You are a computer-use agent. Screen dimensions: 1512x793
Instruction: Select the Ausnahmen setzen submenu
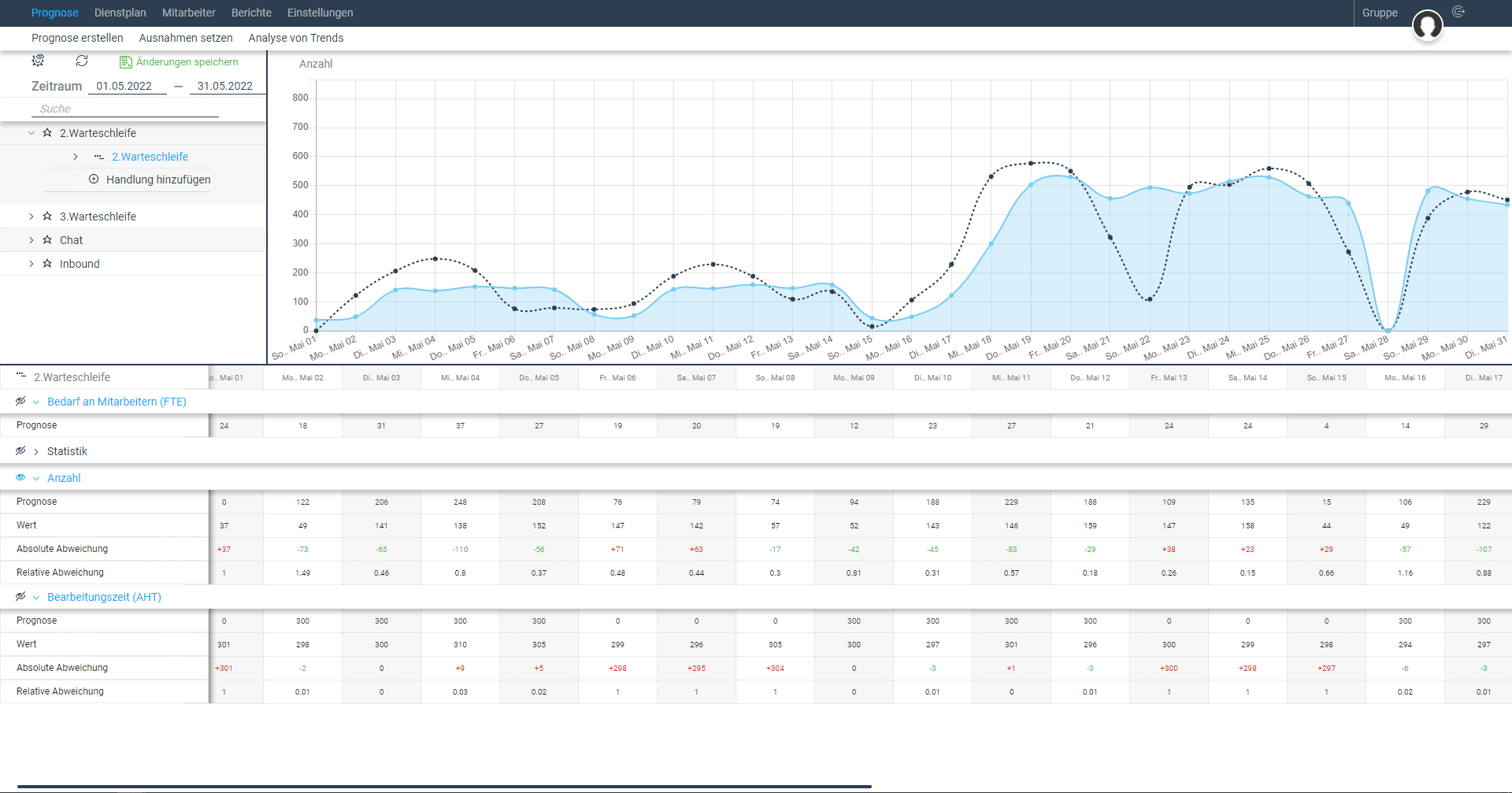[x=186, y=38]
